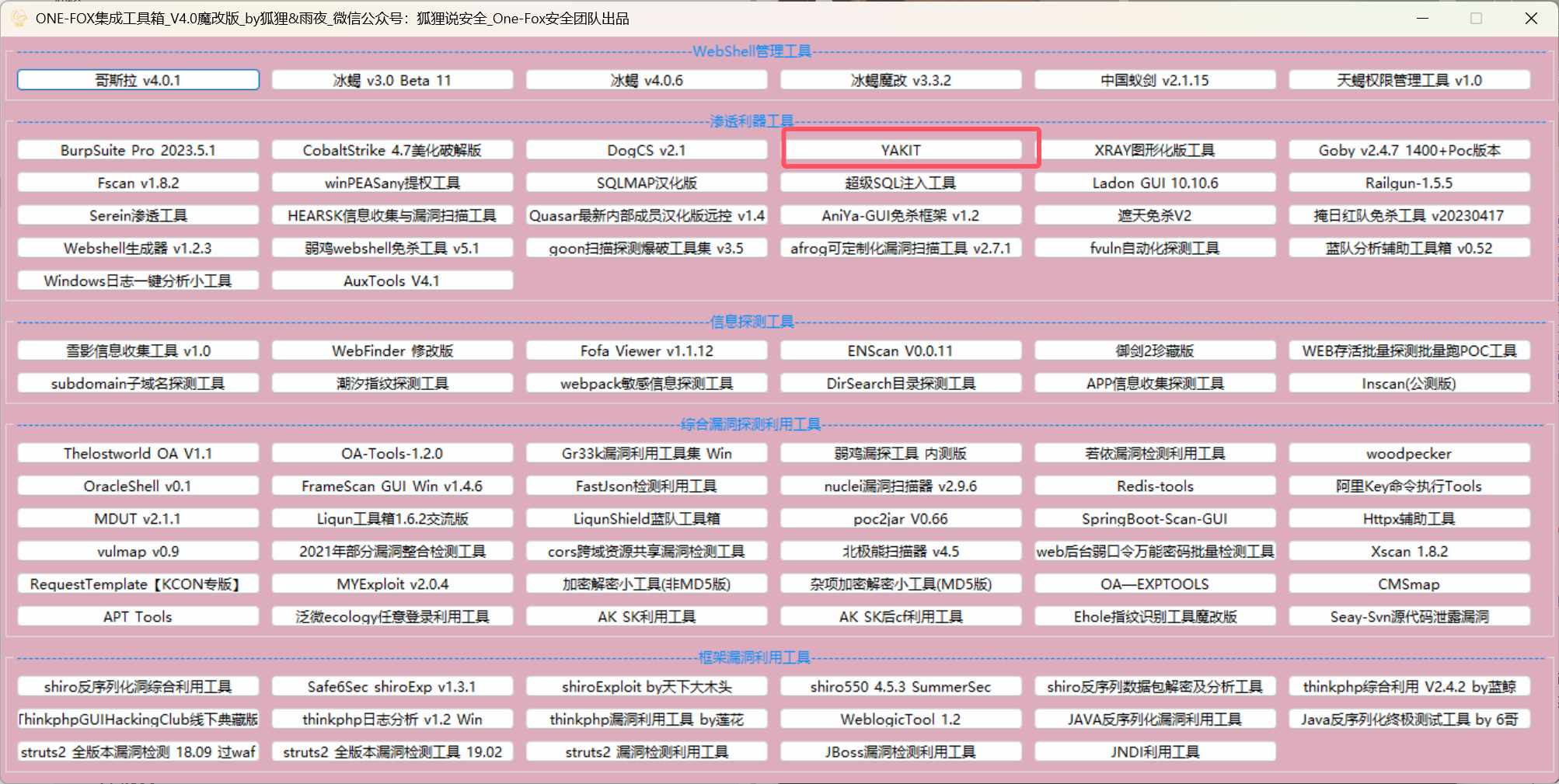Viewport: 1559px width, 784px height.
Task: Launch Xscan 1.8.2
Action: [1409, 551]
